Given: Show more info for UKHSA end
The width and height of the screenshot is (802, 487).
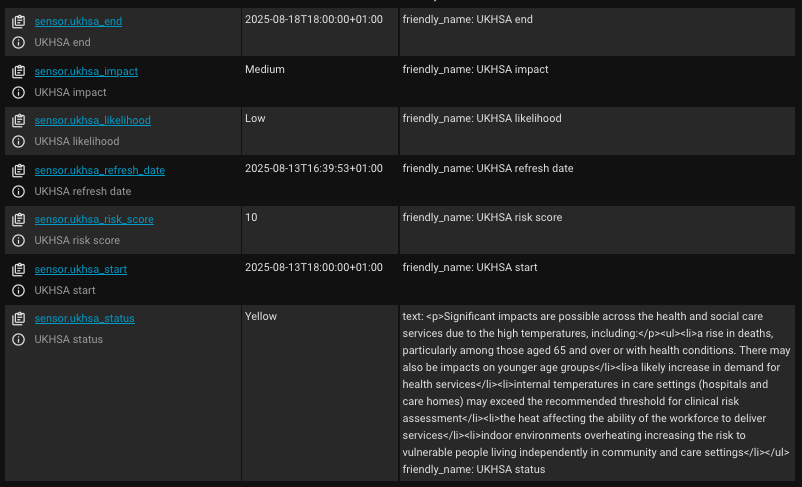Looking at the screenshot, I should pos(18,42).
